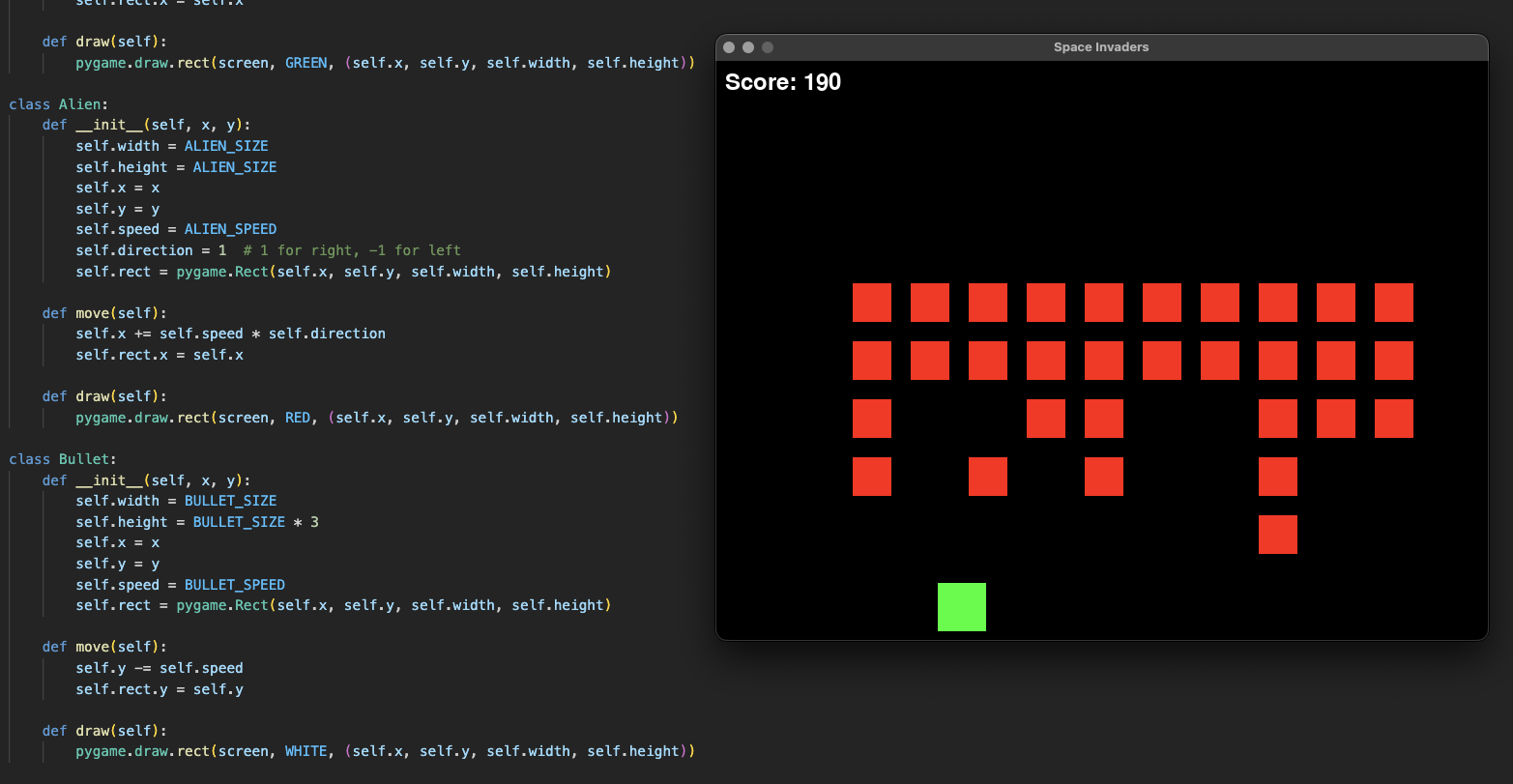Screen dimensions: 1513x784
Task: Click the '# 1 for right, -1 for left' comment
Action: pyautogui.click(x=352, y=250)
